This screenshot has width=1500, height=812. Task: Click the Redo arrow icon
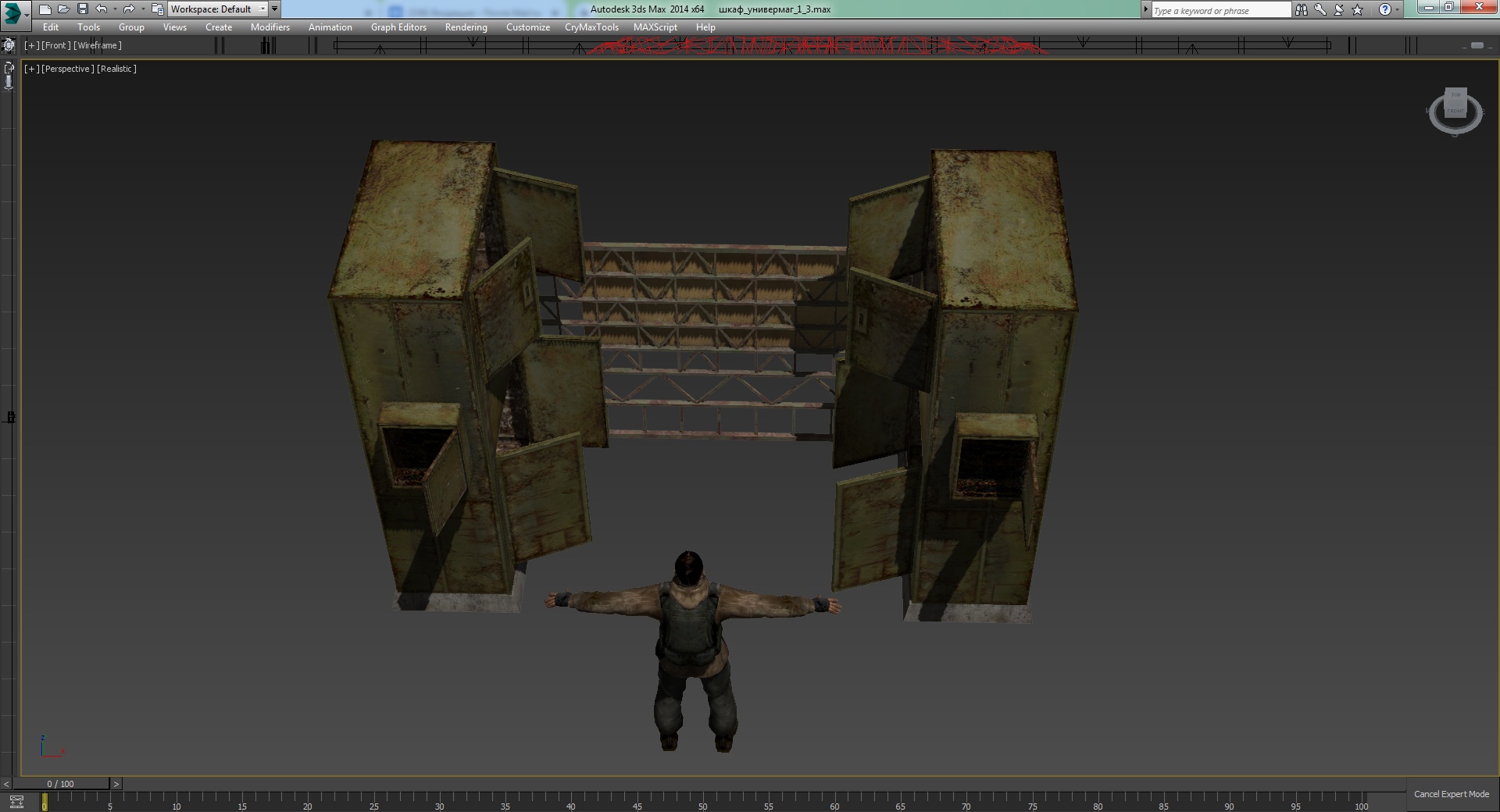[x=129, y=9]
